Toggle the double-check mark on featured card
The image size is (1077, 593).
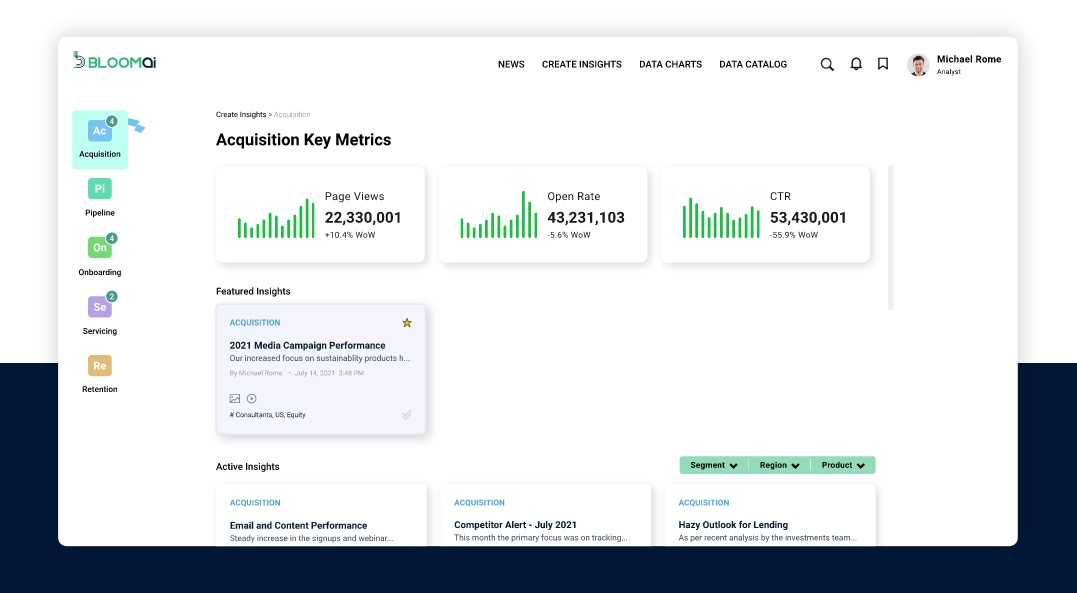coord(406,414)
